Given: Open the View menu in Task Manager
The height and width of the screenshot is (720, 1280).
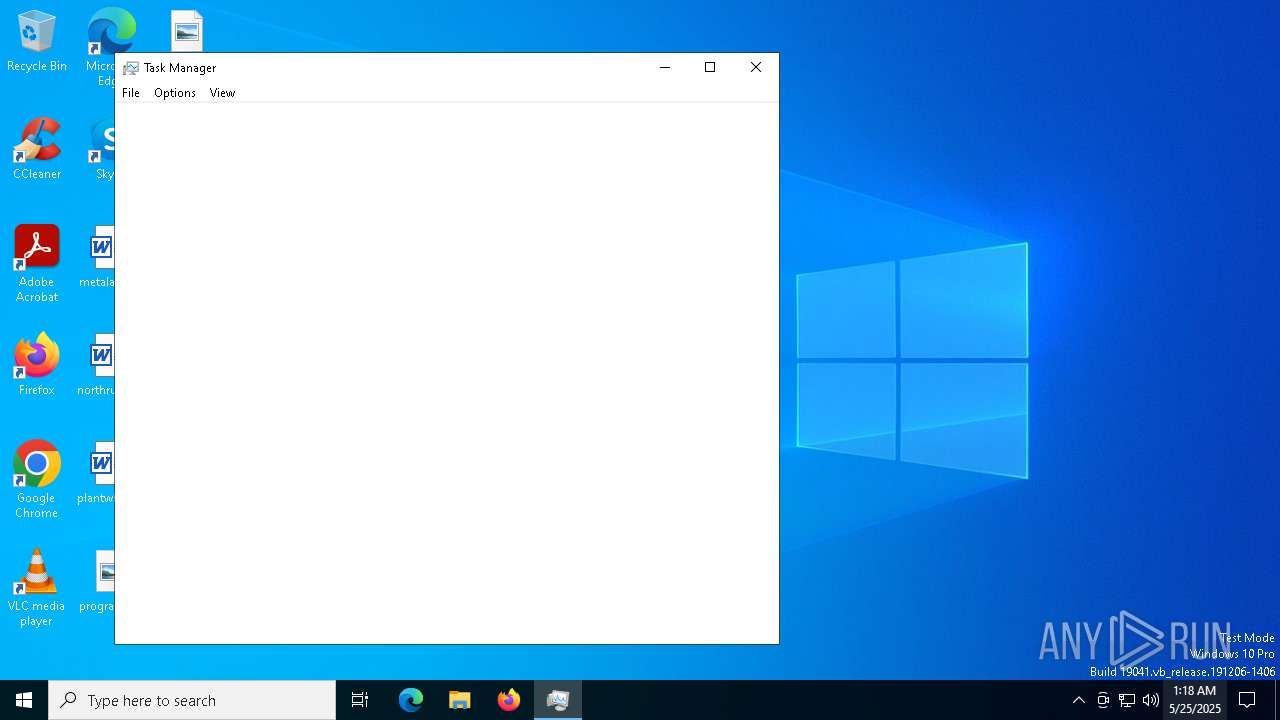Looking at the screenshot, I should point(222,93).
